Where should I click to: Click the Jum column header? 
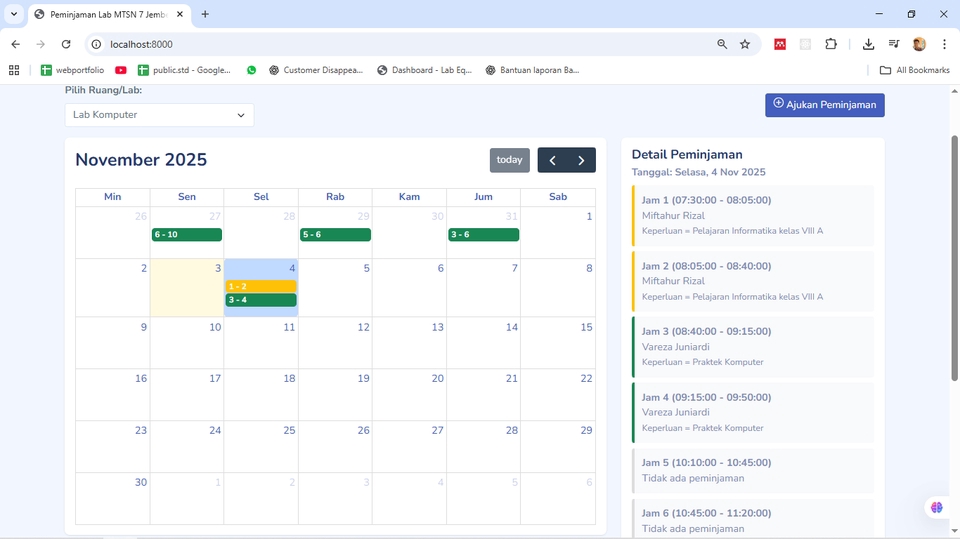tap(484, 197)
